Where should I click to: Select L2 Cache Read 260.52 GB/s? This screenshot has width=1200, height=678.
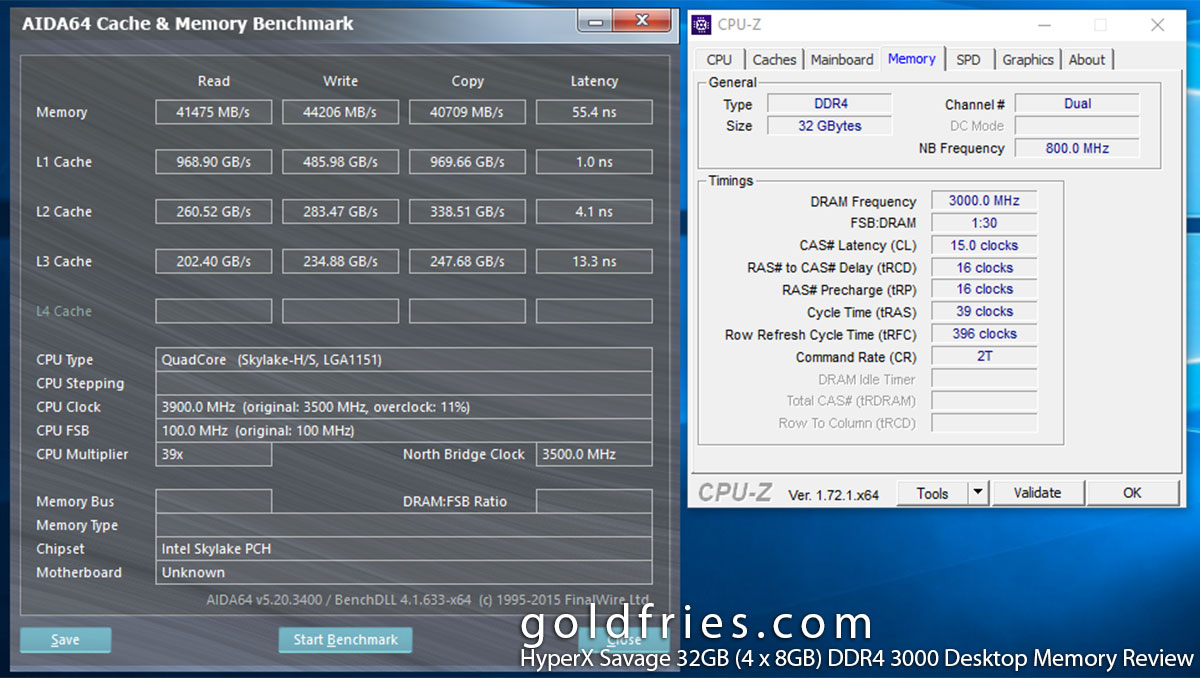[213, 212]
